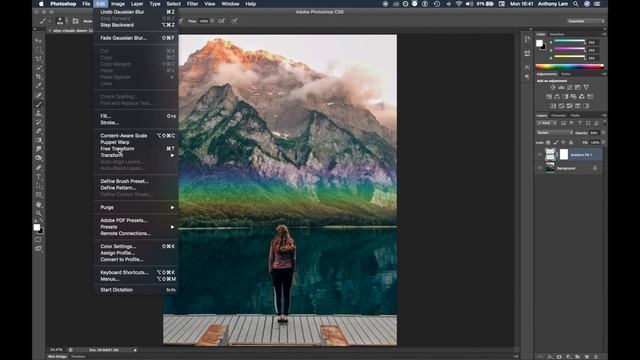Select the Lasso tool
The image size is (640, 360).
point(38,59)
